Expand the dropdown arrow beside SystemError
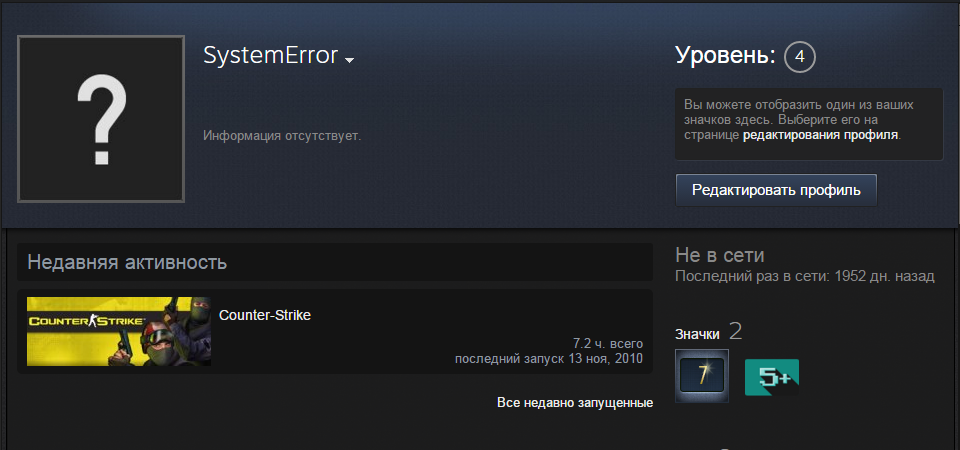960x450 pixels. 350,60
